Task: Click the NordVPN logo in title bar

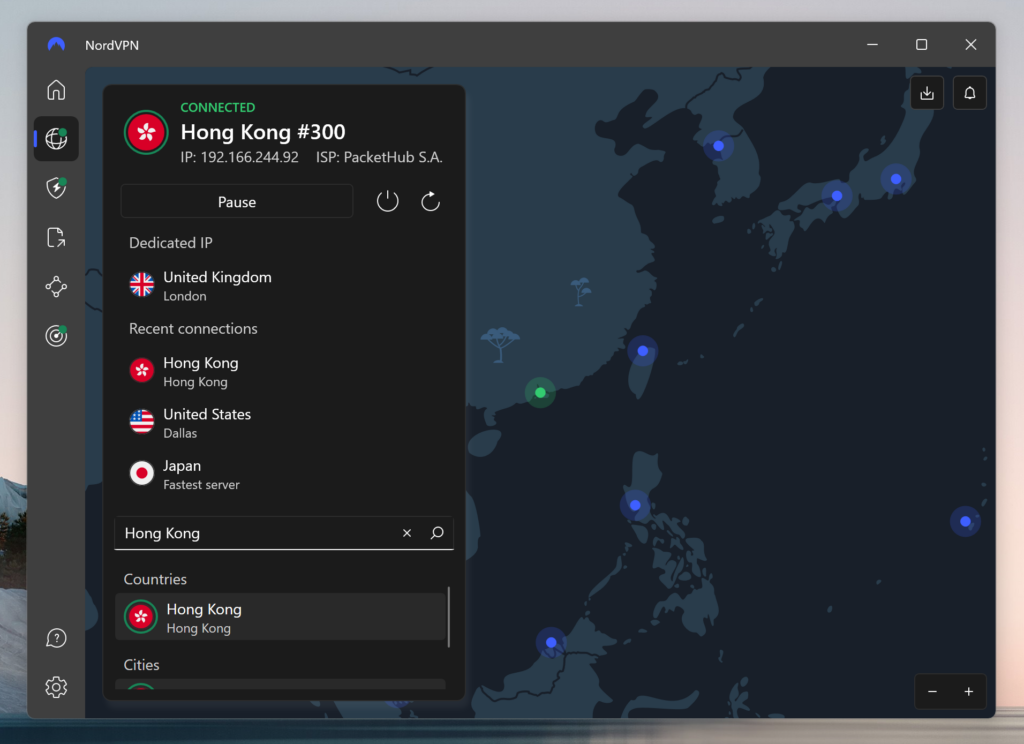Action: click(56, 44)
